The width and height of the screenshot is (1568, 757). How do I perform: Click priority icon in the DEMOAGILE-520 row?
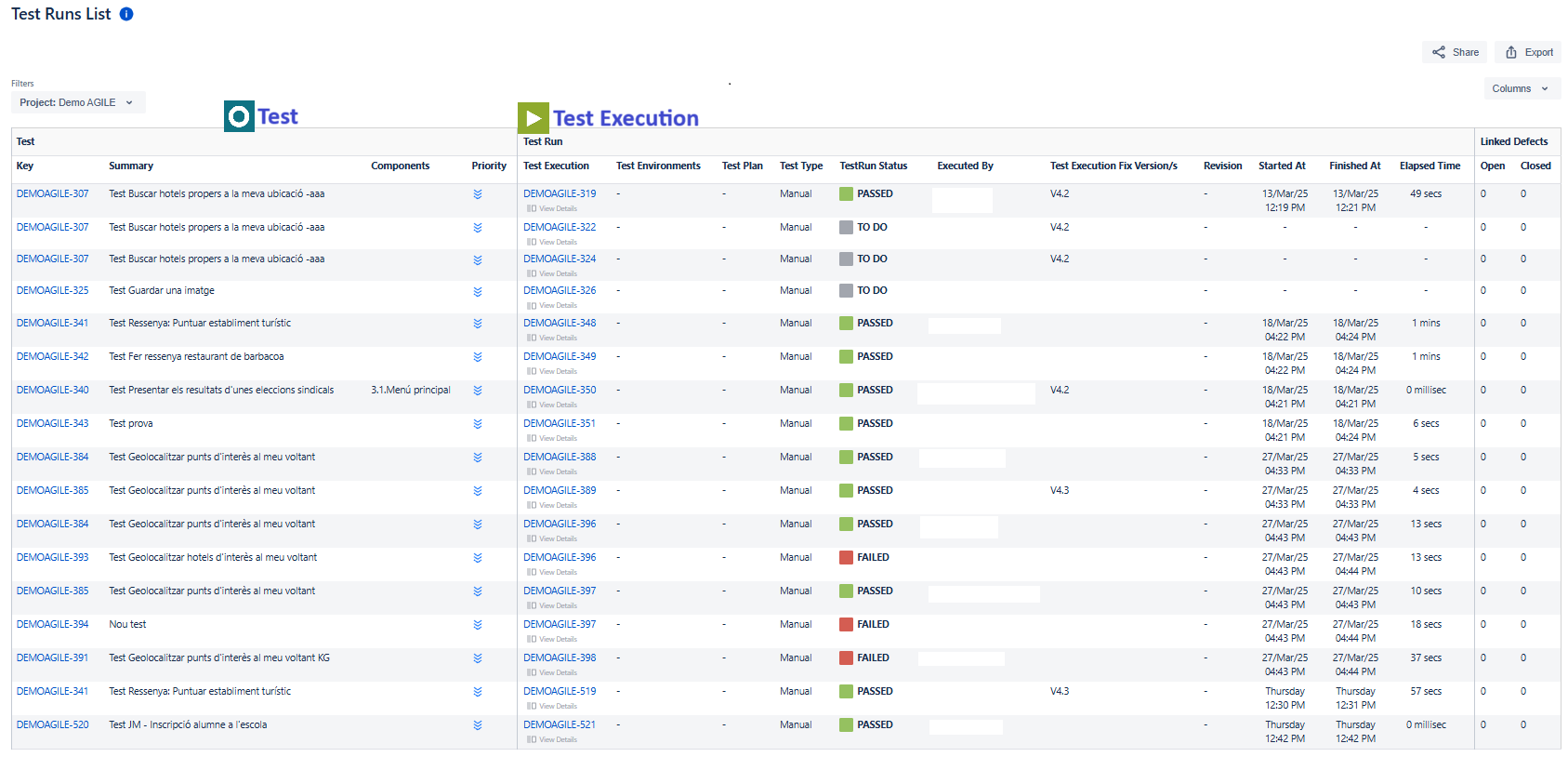click(478, 725)
